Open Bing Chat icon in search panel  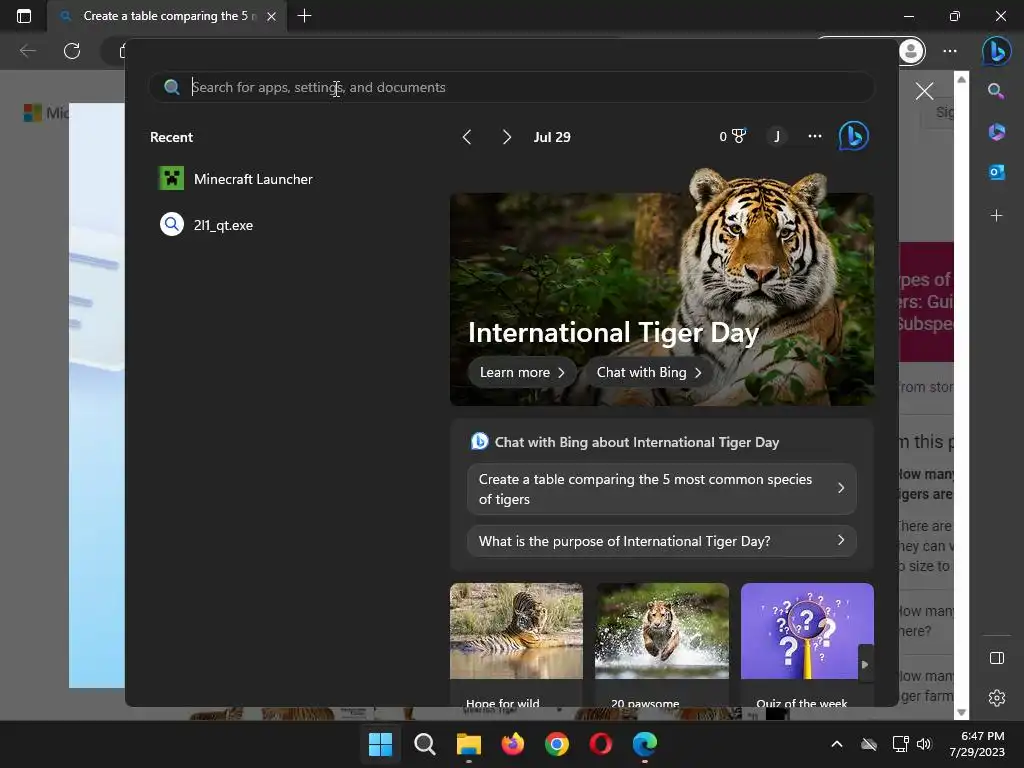854,136
